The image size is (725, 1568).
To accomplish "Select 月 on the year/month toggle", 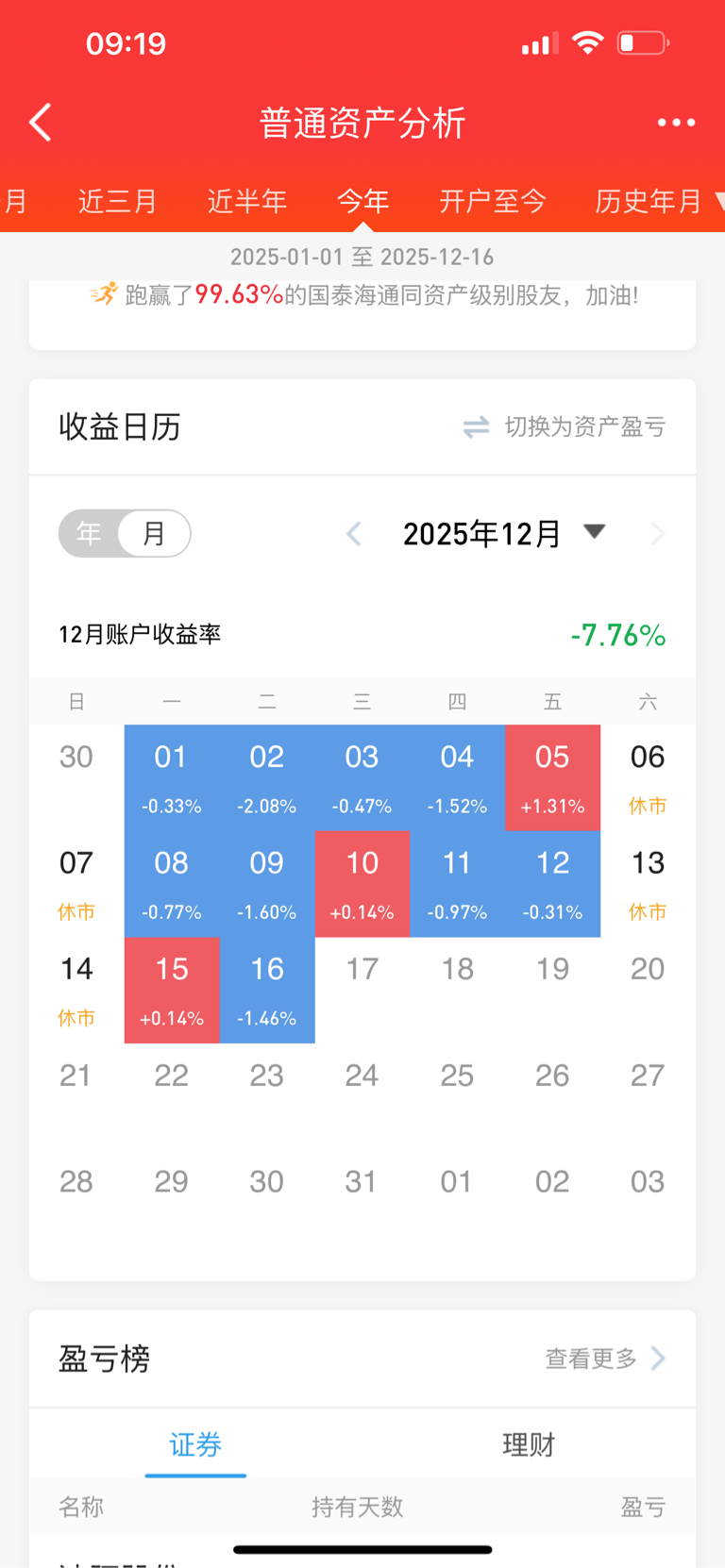I will click(154, 534).
